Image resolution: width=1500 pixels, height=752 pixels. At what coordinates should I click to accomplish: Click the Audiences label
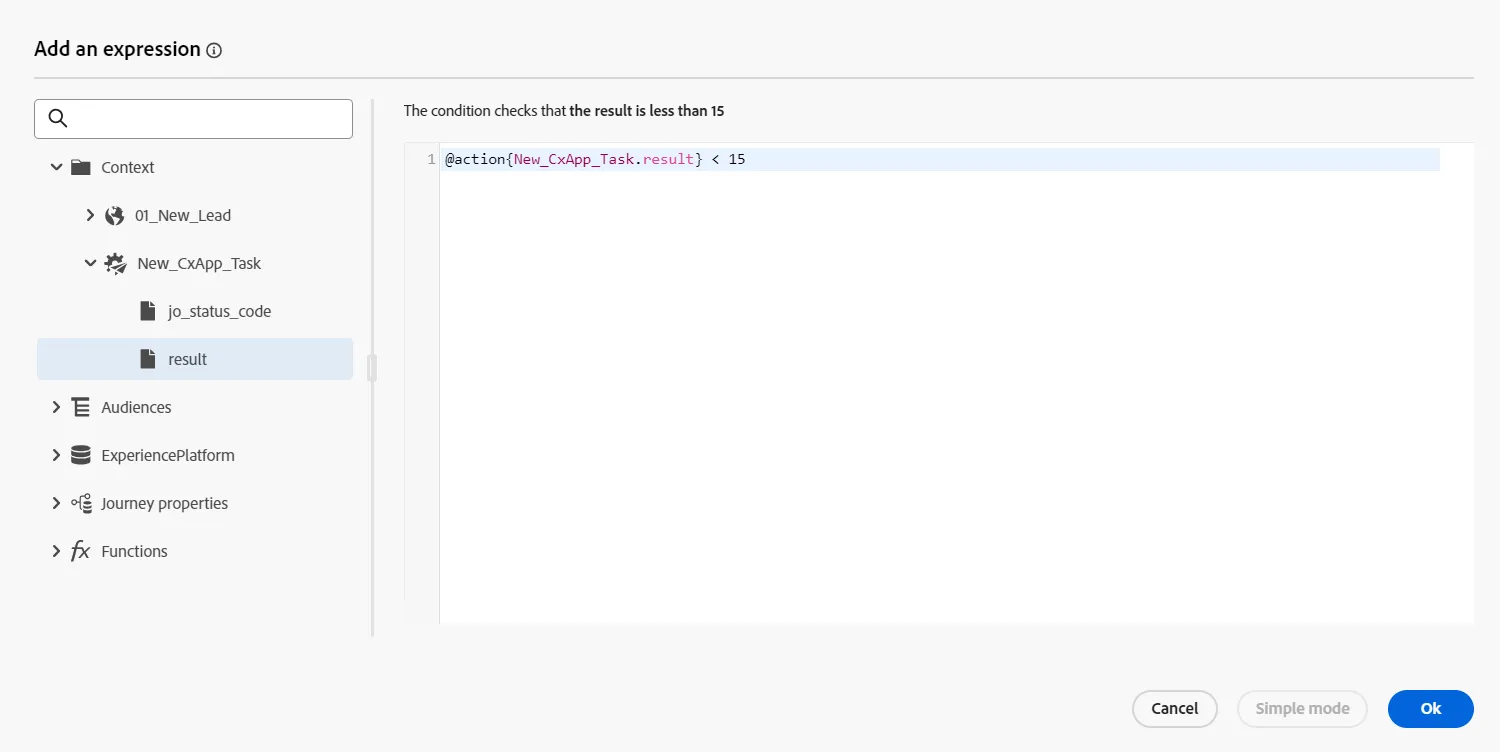pos(136,407)
